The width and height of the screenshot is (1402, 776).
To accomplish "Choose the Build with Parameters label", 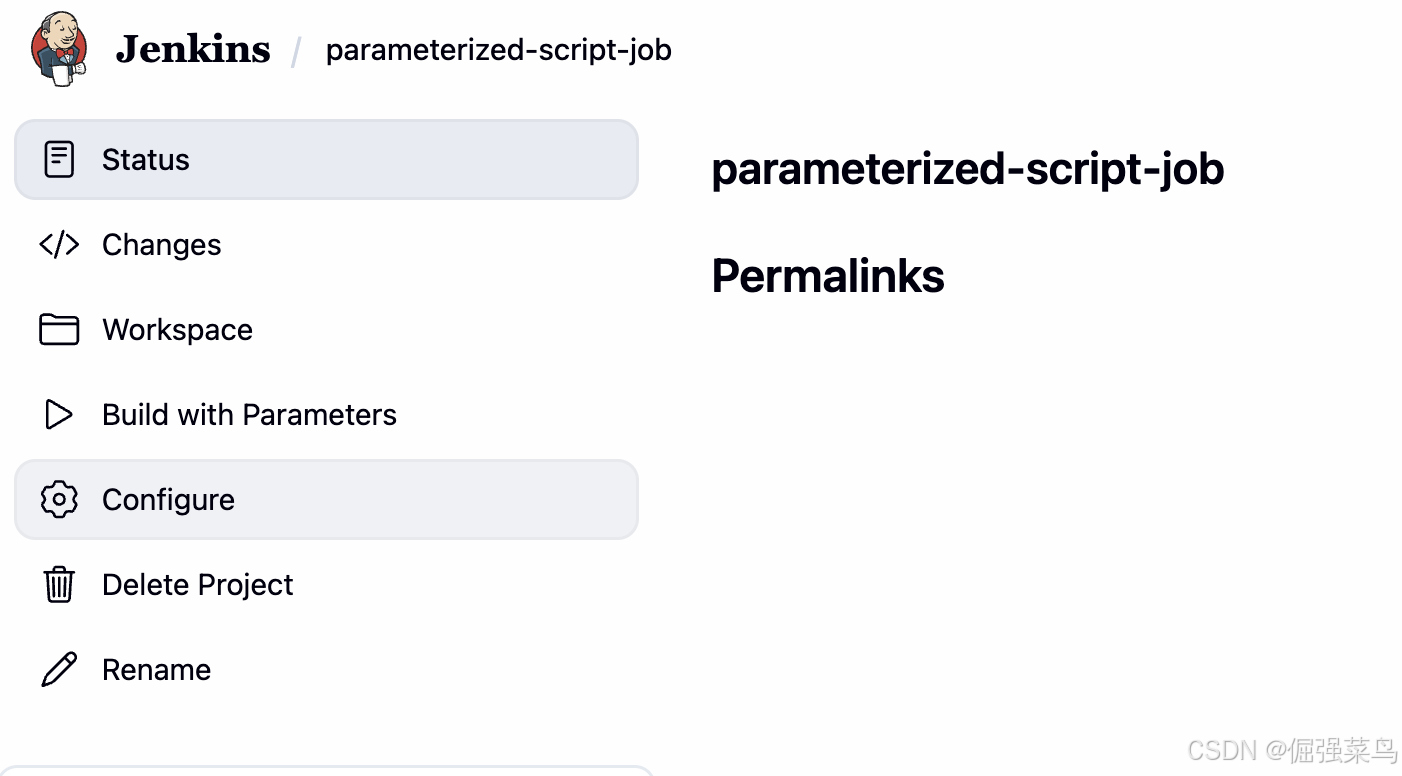I will 249,415.
